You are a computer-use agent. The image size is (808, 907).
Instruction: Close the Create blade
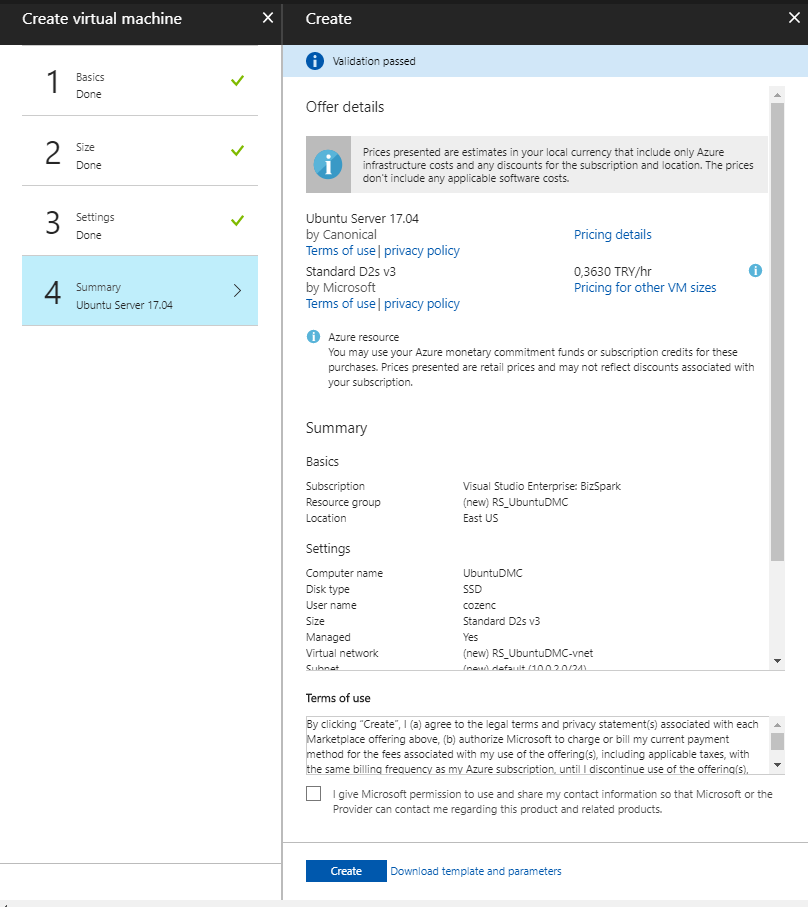795,18
